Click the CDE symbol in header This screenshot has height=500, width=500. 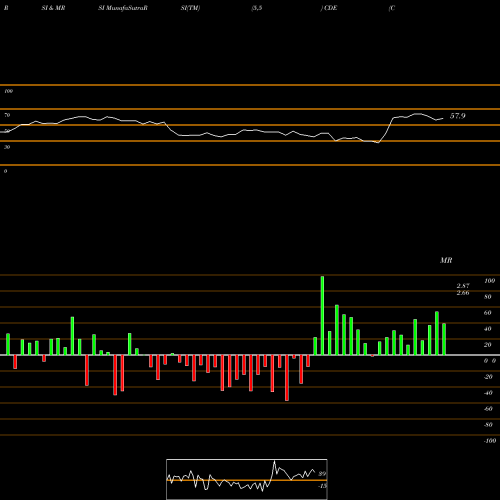coord(331,8)
